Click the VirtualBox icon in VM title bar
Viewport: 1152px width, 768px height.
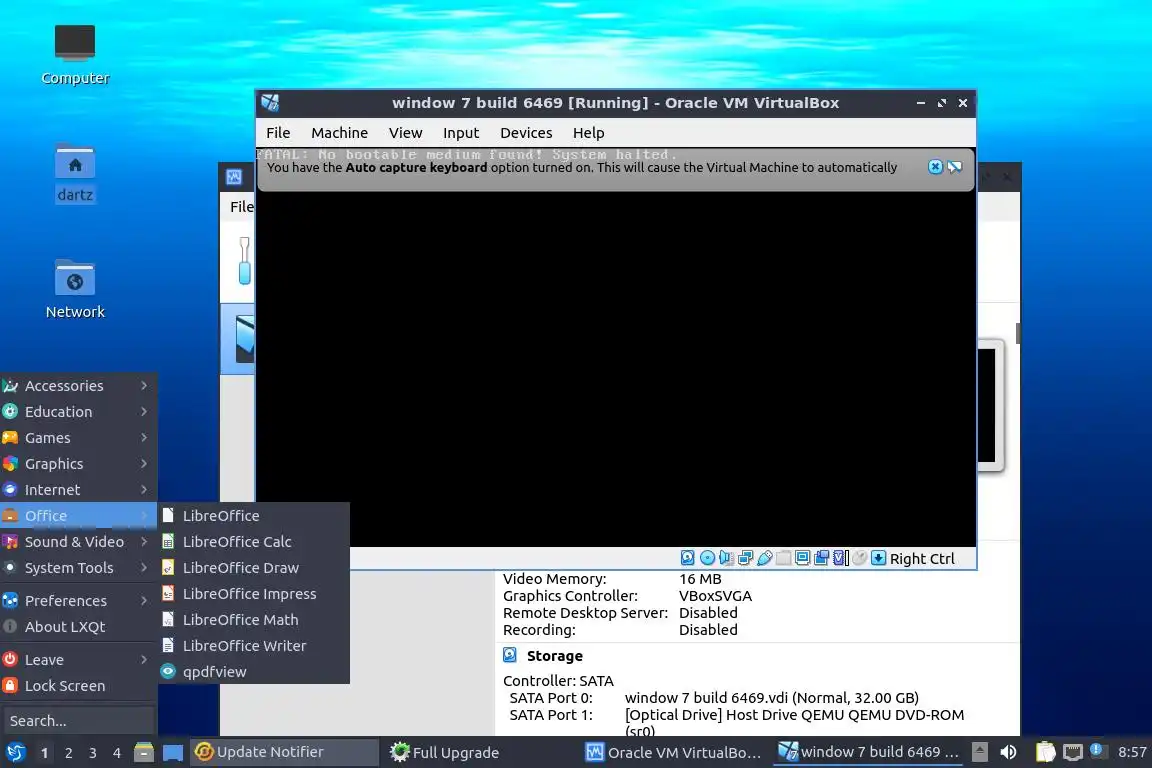pyautogui.click(x=270, y=103)
